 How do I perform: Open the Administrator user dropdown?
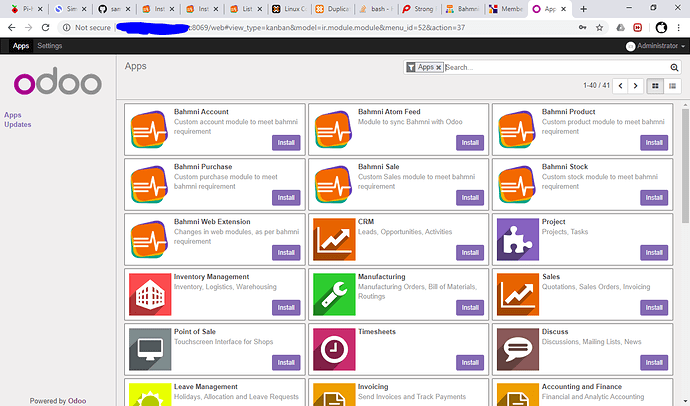656,46
